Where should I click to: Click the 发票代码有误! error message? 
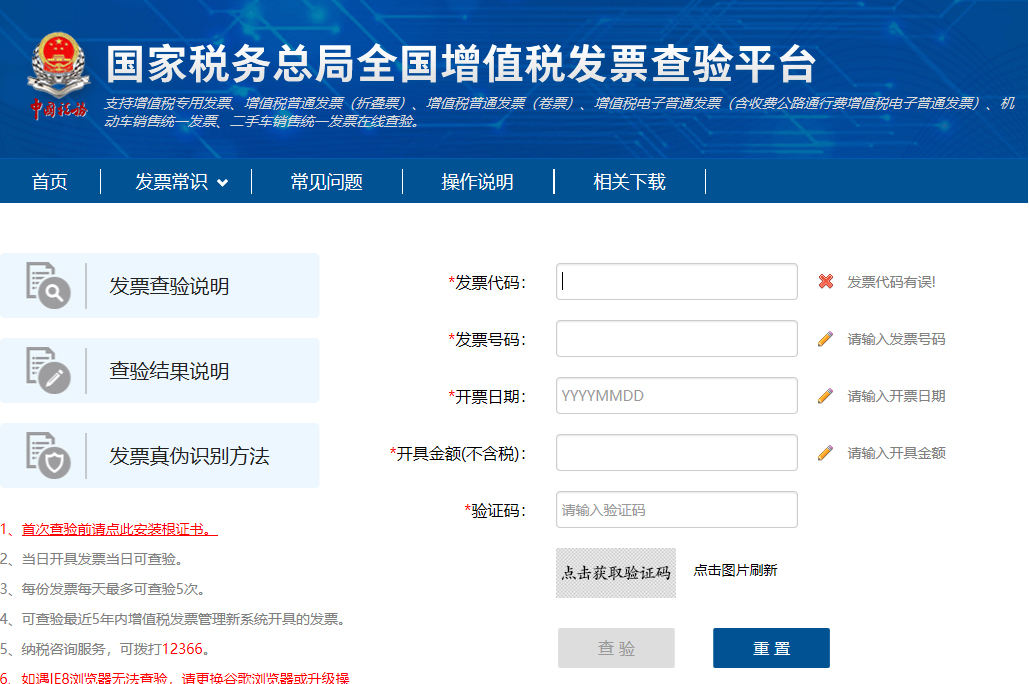tap(891, 282)
